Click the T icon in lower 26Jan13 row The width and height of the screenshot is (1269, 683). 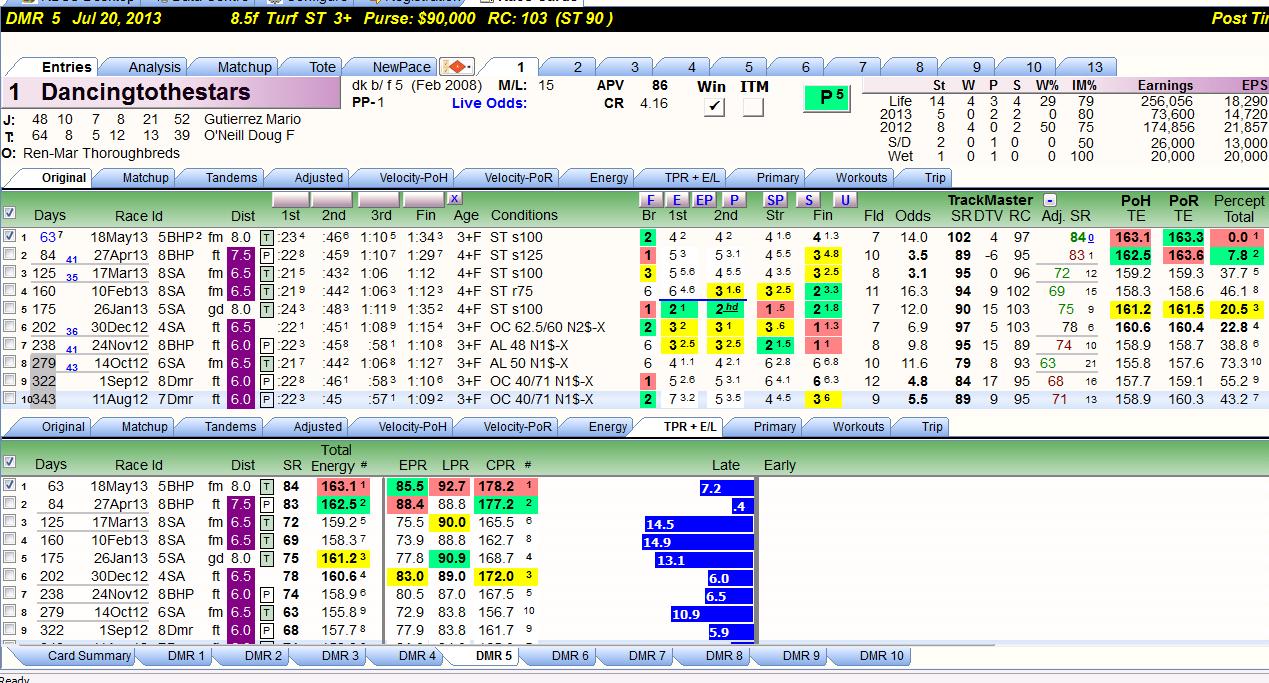click(266, 558)
